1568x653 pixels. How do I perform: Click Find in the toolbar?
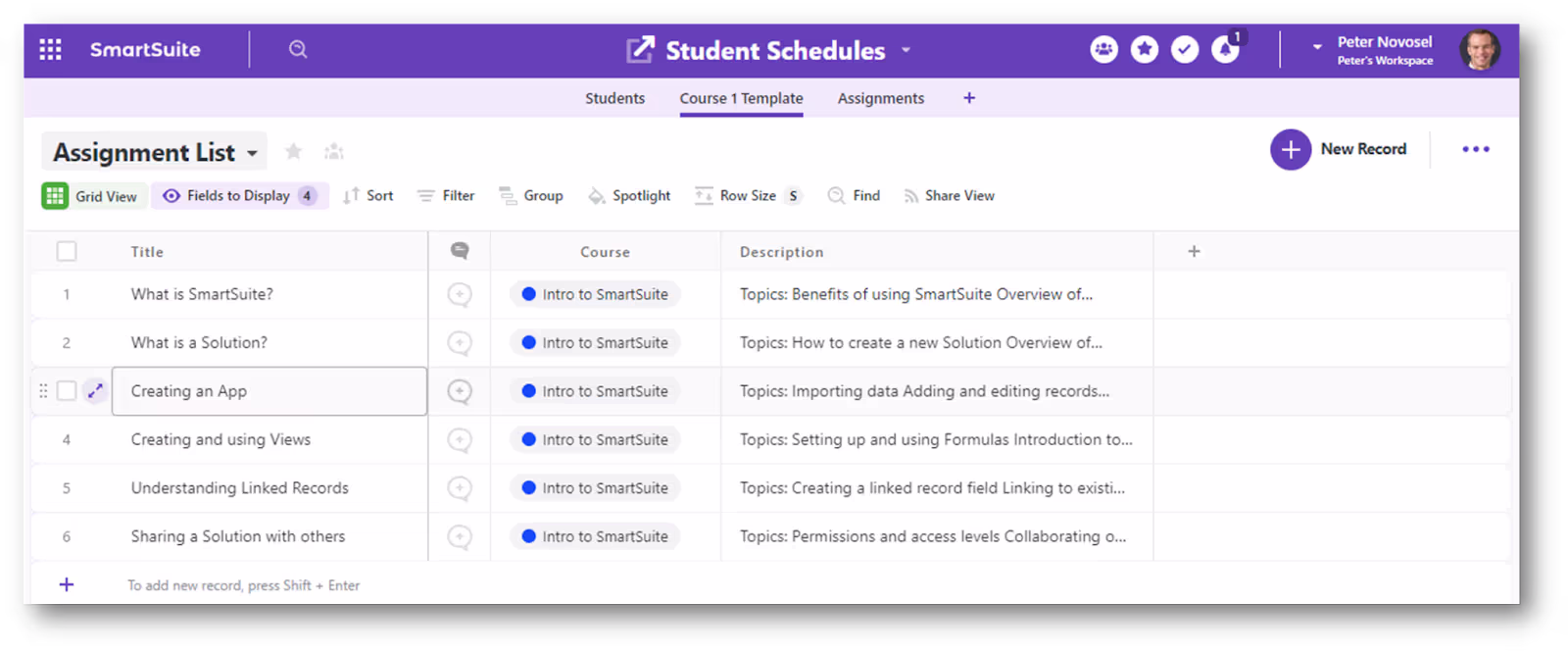[x=854, y=196]
